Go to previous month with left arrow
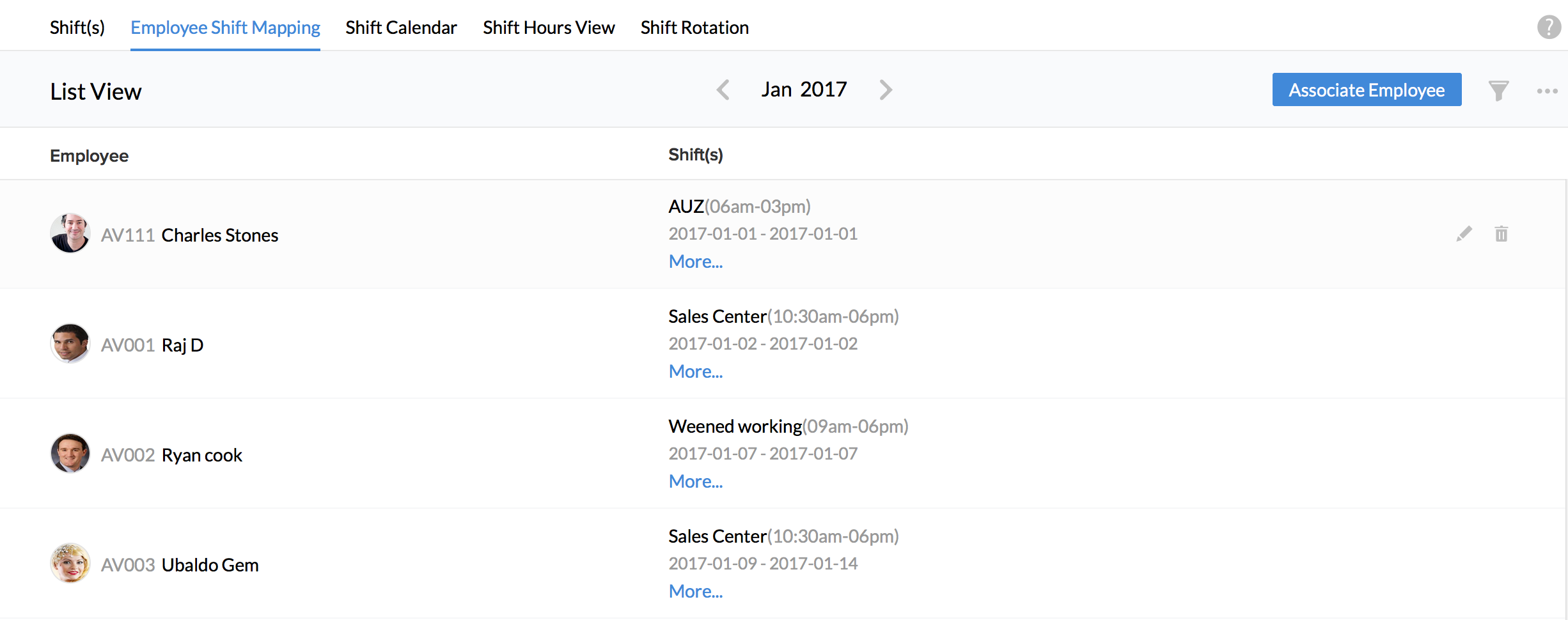This screenshot has width=1568, height=620. 723,90
